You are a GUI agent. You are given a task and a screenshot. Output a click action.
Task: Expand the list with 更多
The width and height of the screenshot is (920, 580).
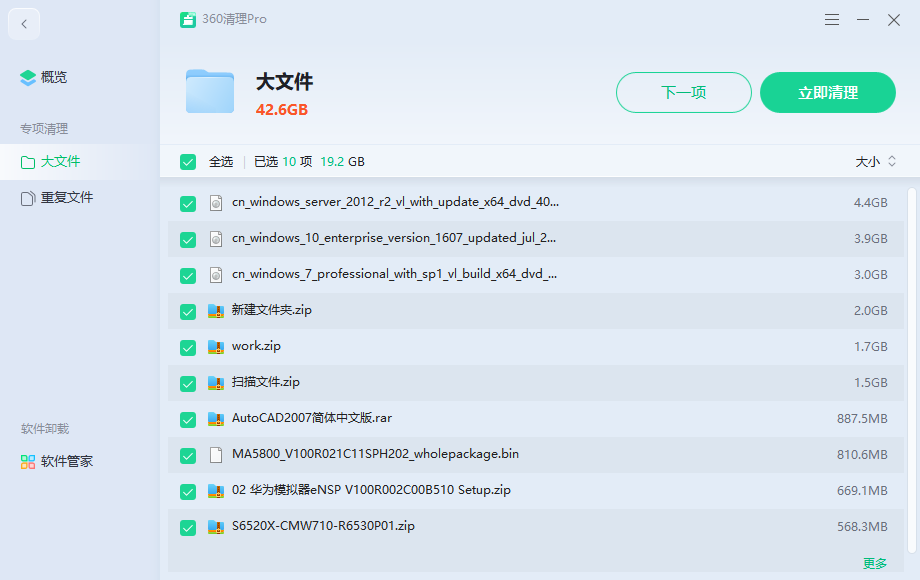(874, 564)
